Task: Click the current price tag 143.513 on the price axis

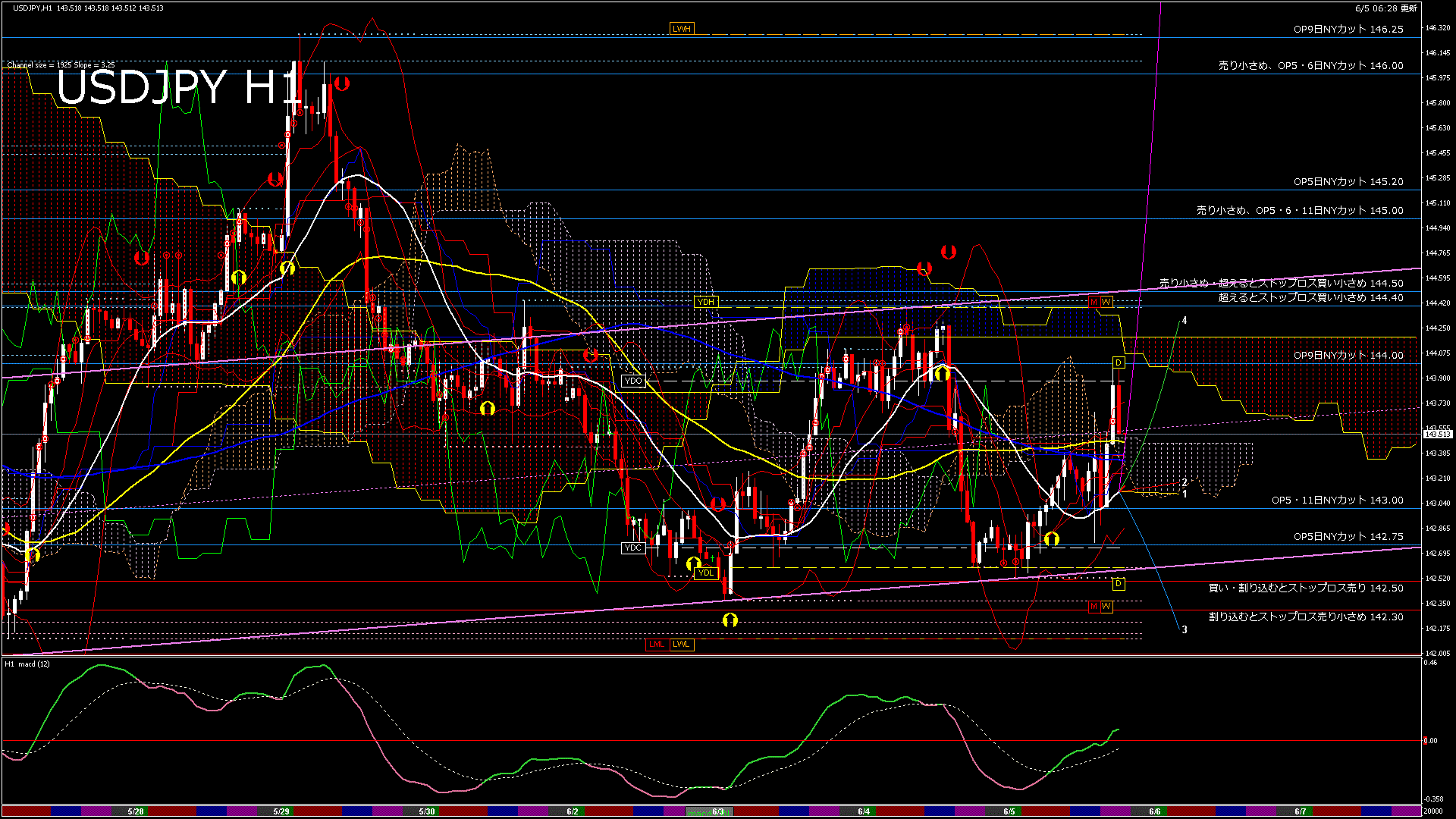Action: tap(1437, 435)
